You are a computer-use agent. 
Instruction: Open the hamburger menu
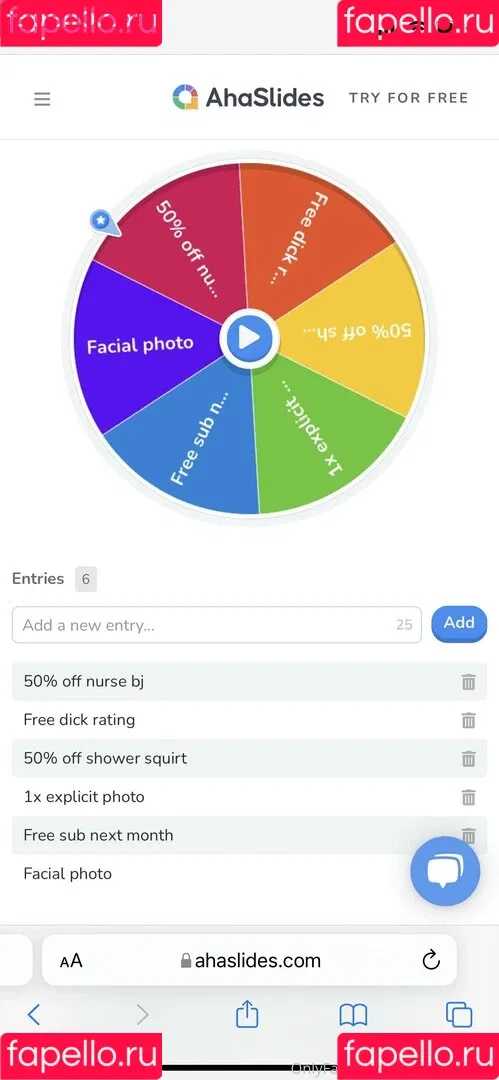tap(42, 99)
